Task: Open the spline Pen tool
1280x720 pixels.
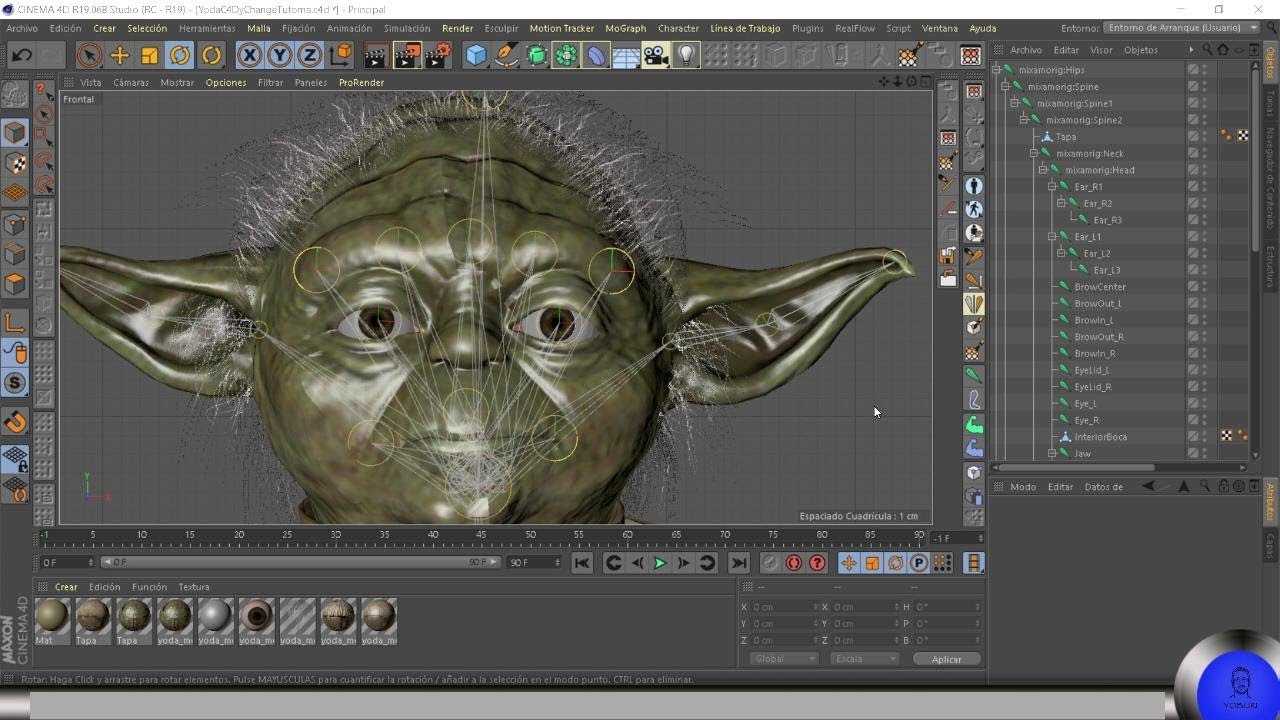Action: [506, 55]
